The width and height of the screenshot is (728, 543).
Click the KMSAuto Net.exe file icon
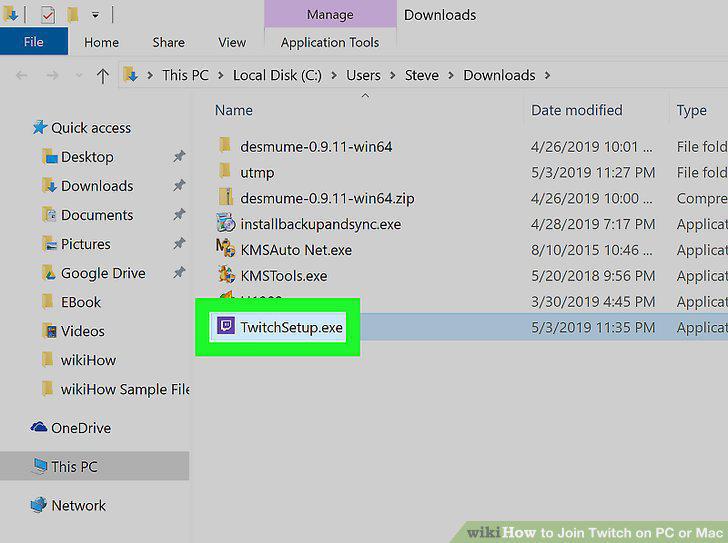pyautogui.click(x=226, y=248)
